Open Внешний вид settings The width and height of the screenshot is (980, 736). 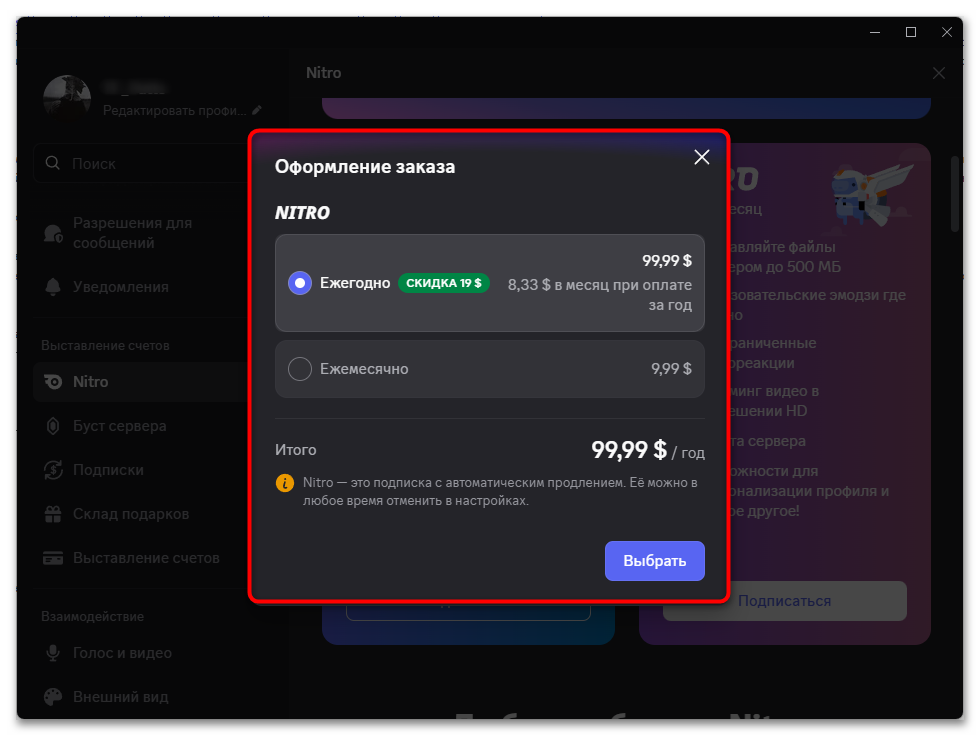[142, 697]
